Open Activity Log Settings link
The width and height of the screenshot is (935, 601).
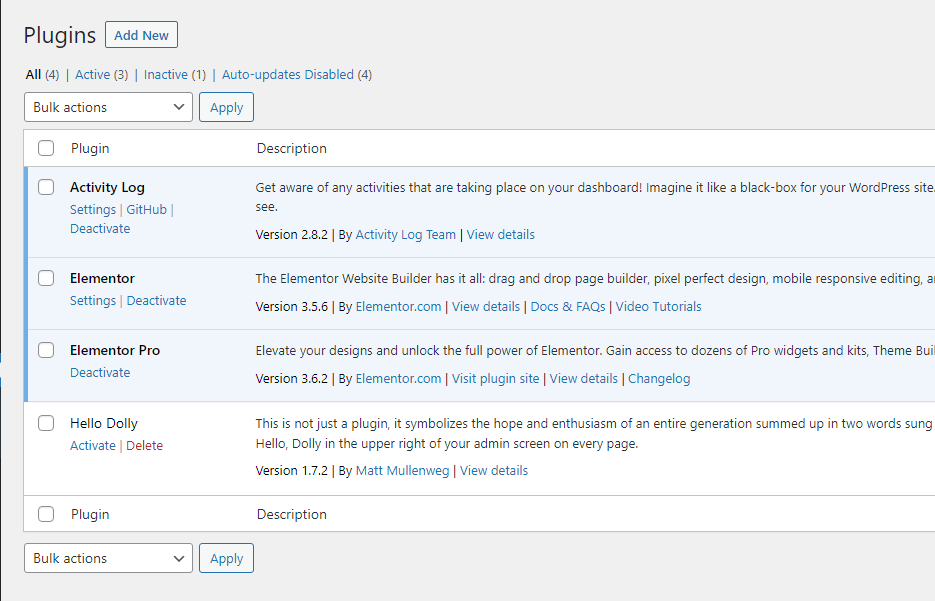click(x=93, y=210)
